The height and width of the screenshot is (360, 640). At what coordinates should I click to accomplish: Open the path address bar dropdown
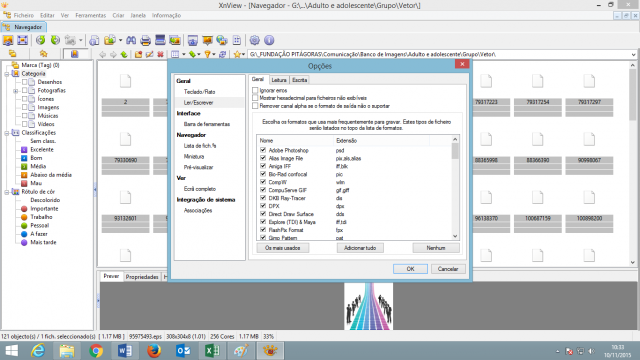633,54
